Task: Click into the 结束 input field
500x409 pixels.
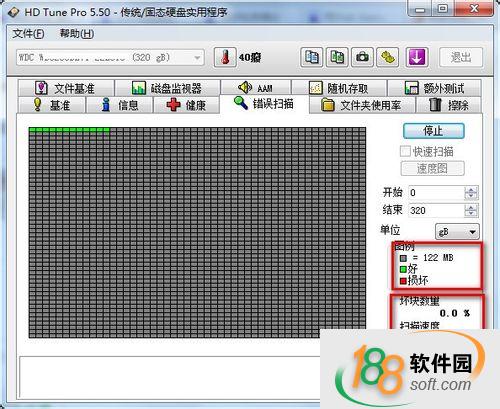Action: click(x=437, y=210)
